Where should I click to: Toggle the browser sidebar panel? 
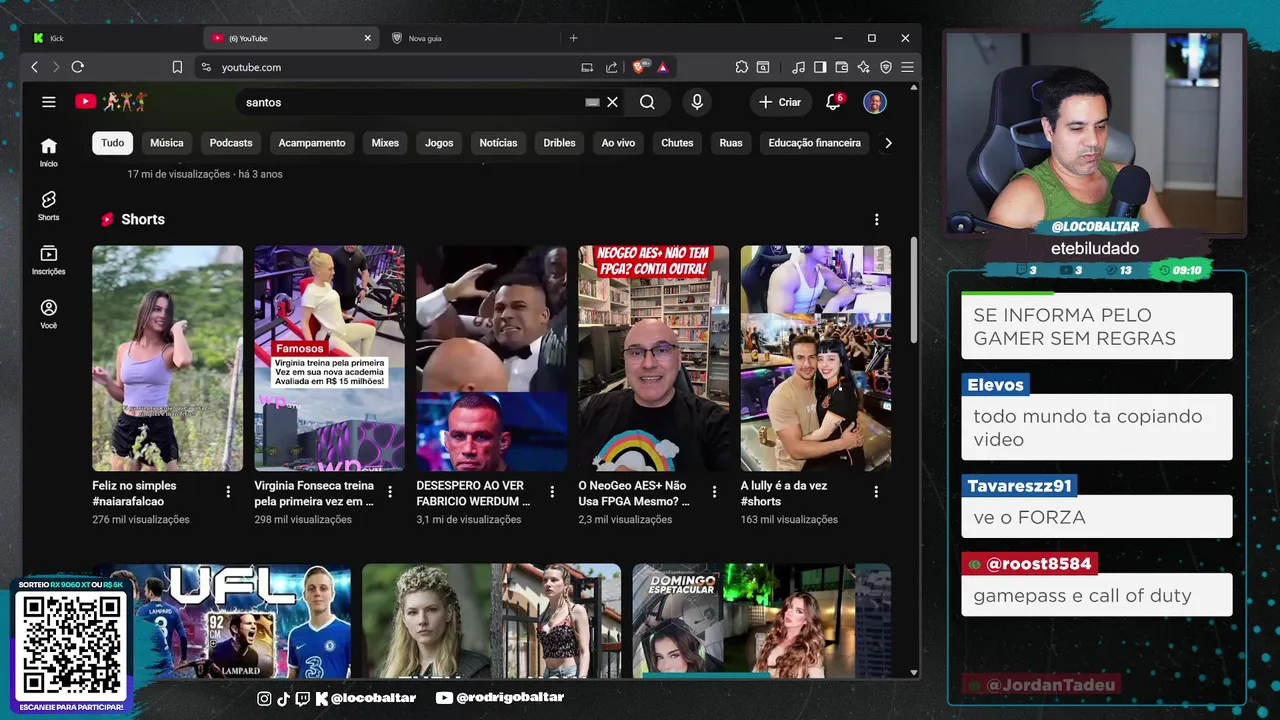point(820,67)
